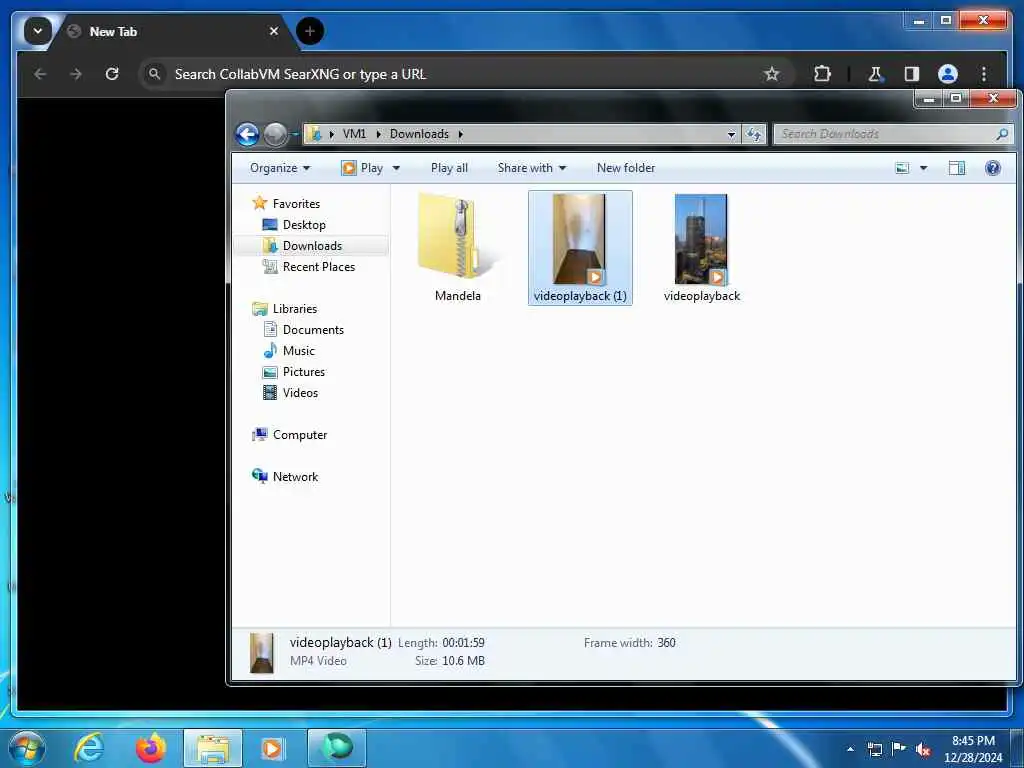Click the Length value 00:01:59

(x=463, y=643)
